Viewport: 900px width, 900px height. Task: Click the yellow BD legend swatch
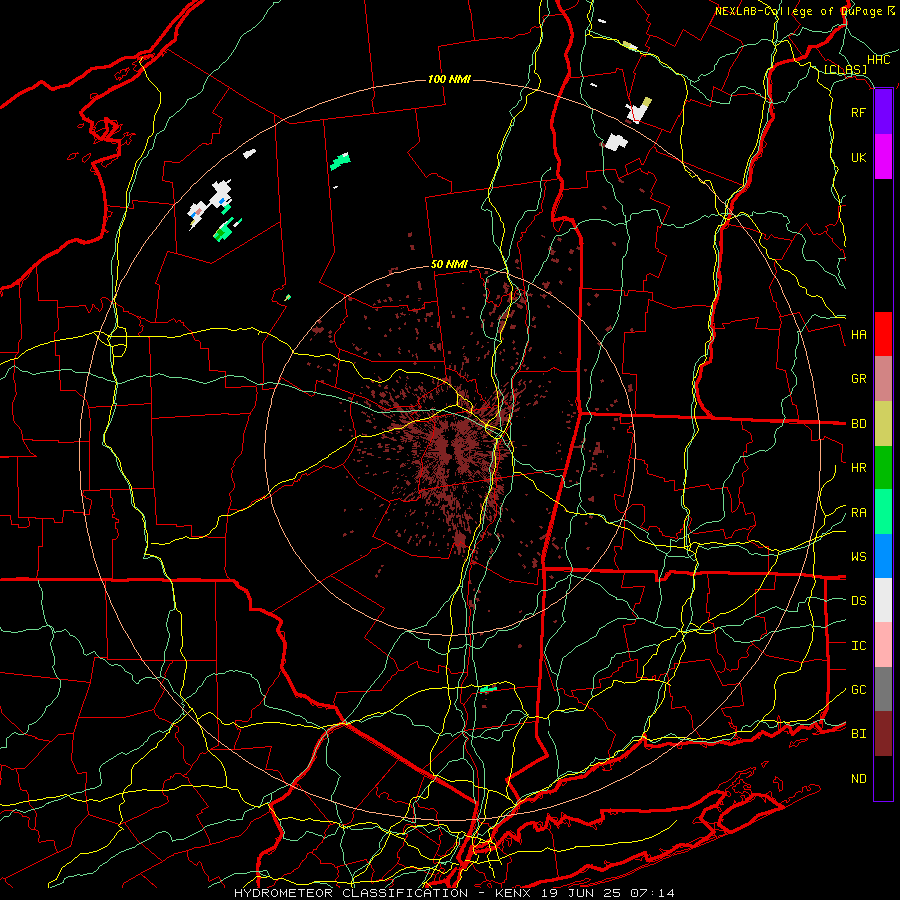point(883,424)
